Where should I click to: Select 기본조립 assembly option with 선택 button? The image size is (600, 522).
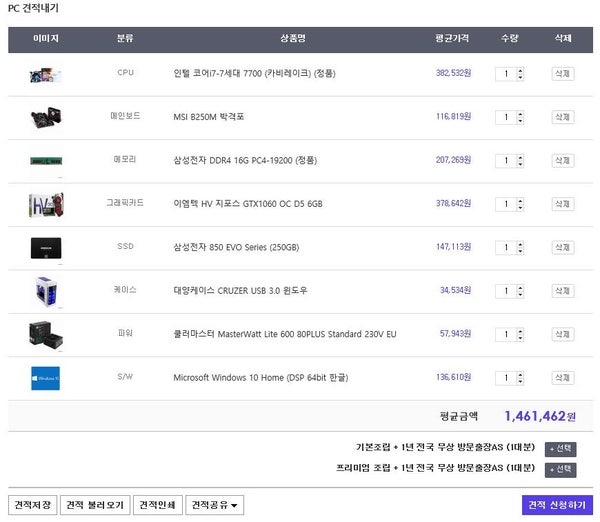click(560, 449)
